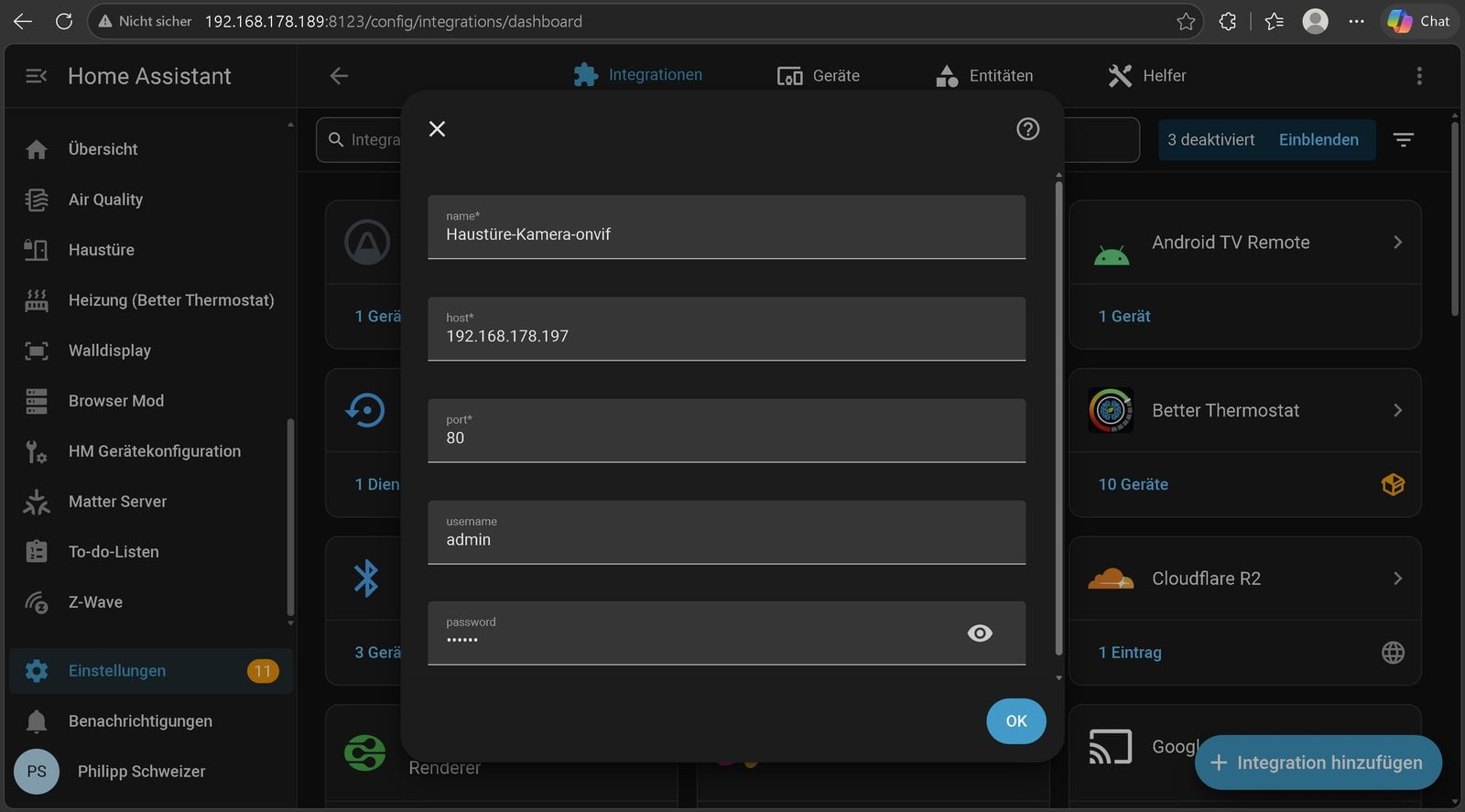
Task: Open the three-dot overflow menu
Action: pos(1419,76)
